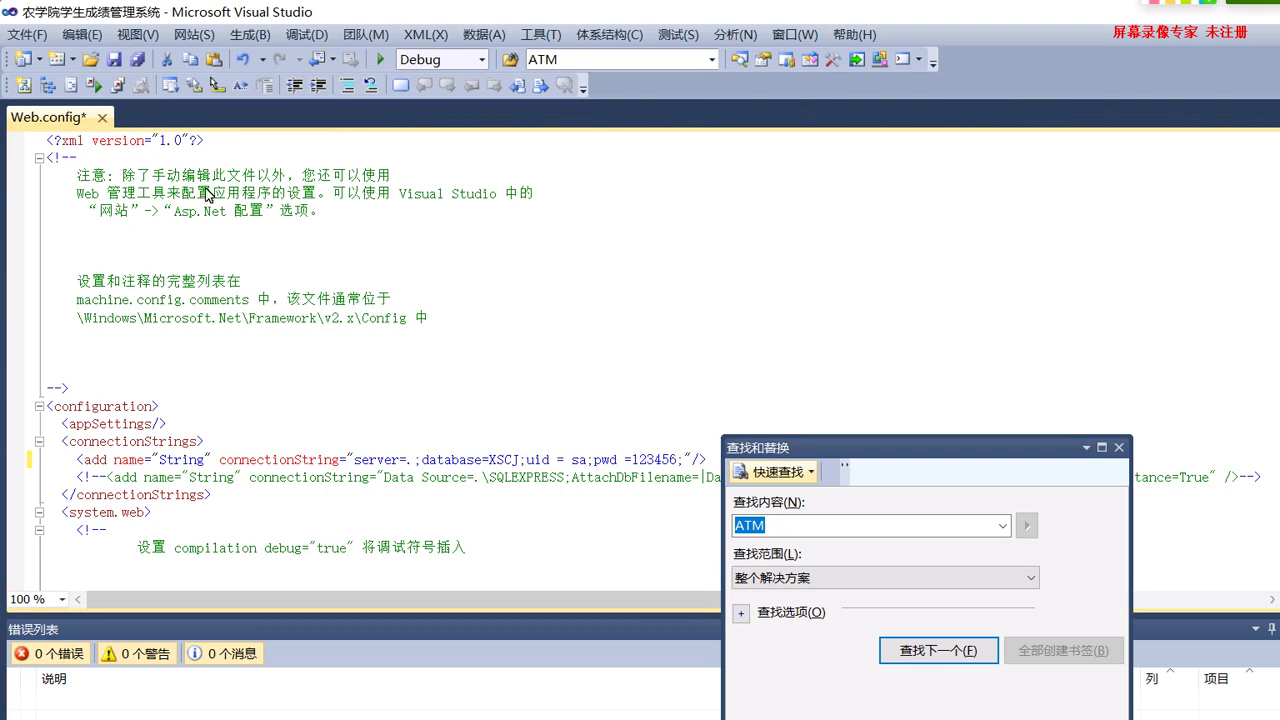Screen dimensions: 1280x720
Task: Toggle the 0 个消息 messages filter
Action: point(223,654)
